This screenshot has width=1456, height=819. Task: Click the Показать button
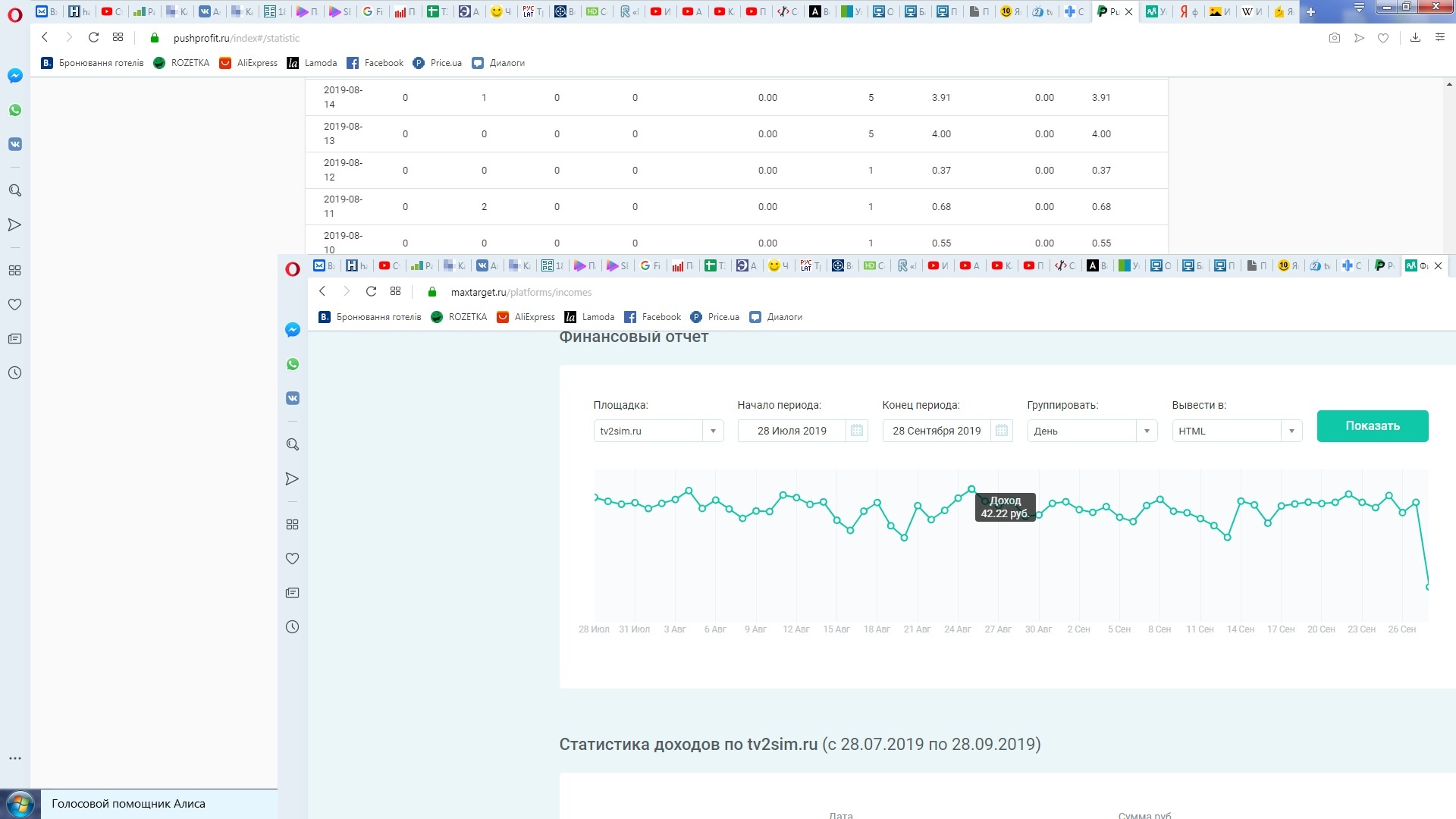(x=1372, y=426)
